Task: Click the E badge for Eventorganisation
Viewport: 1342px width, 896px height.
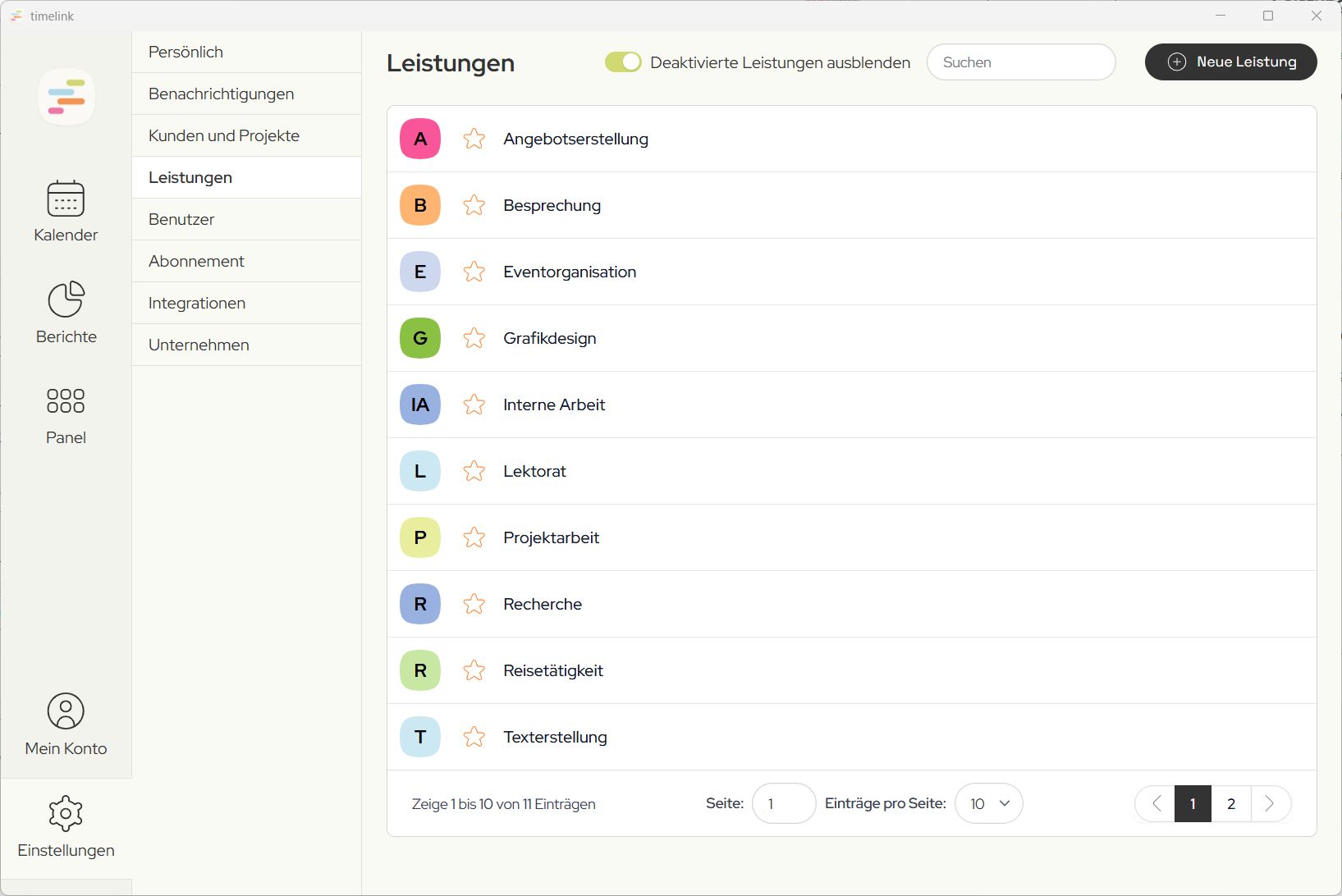Action: tap(420, 272)
